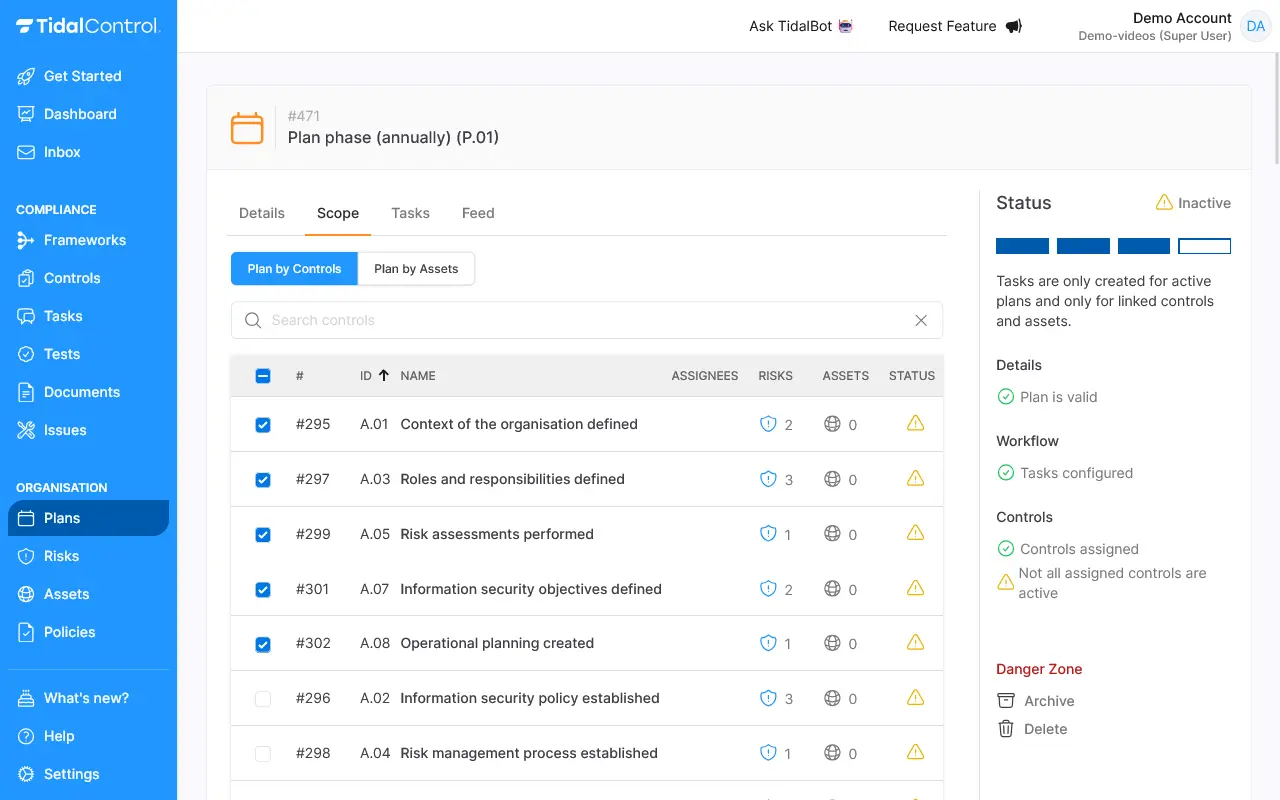Viewport: 1280px width, 800px height.
Task: Click the first filled status progress segment
Action: tap(1022, 246)
